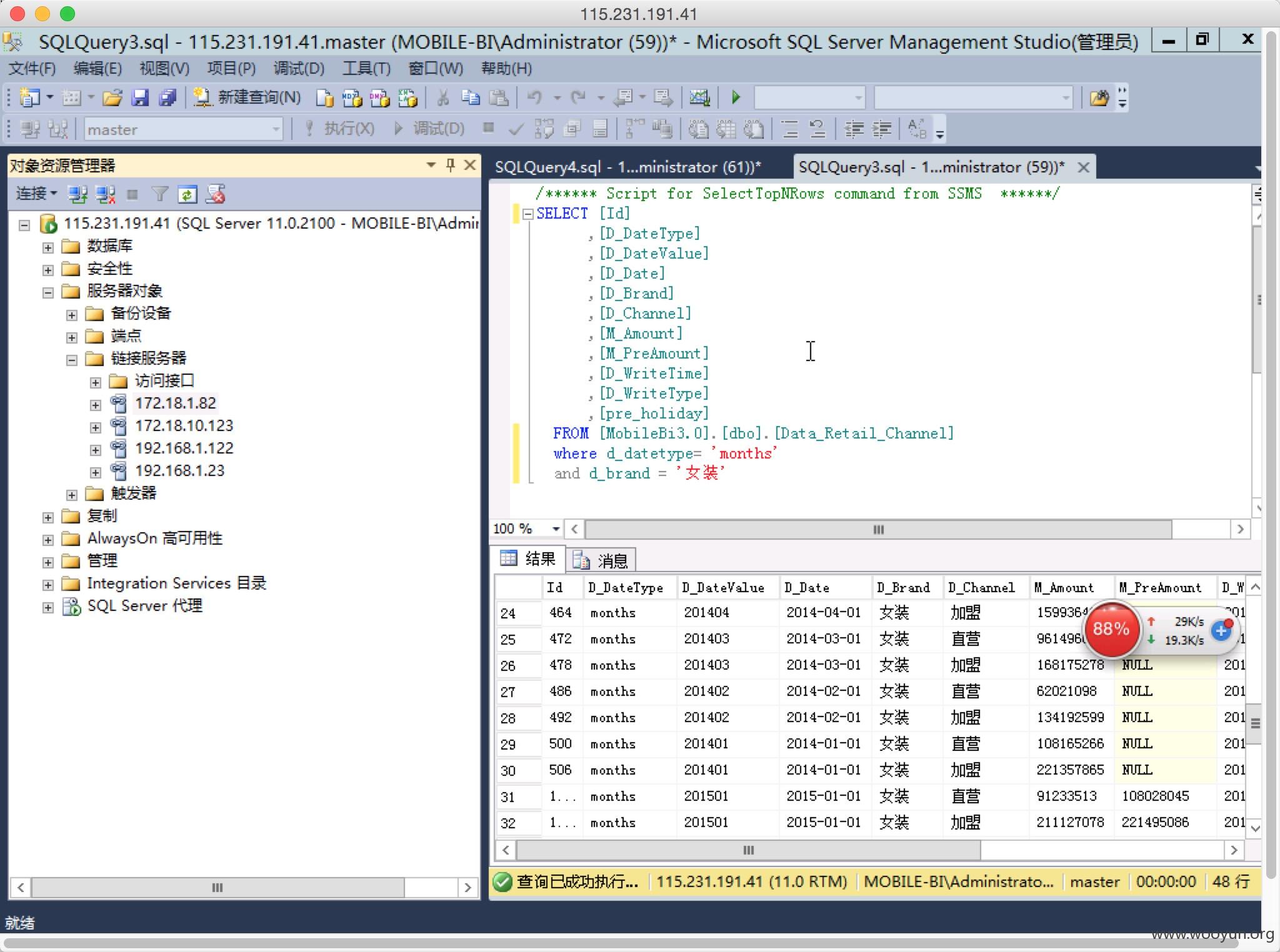This screenshot has height=952, width=1280.
Task: Click the Save disk icon
Action: click(x=140, y=97)
